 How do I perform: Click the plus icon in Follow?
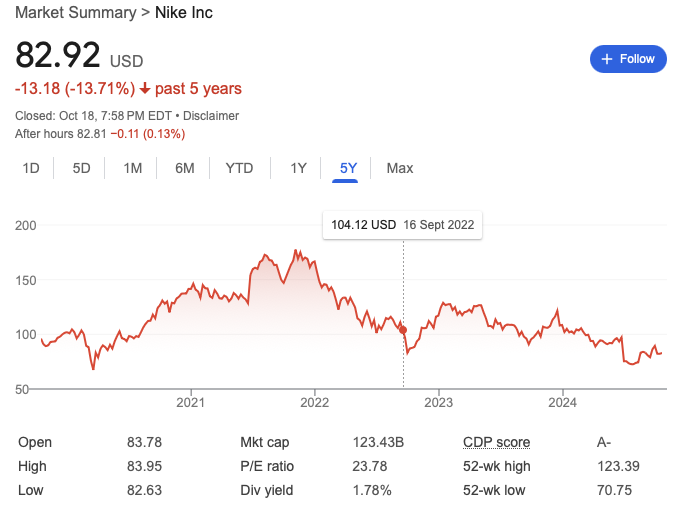607,59
